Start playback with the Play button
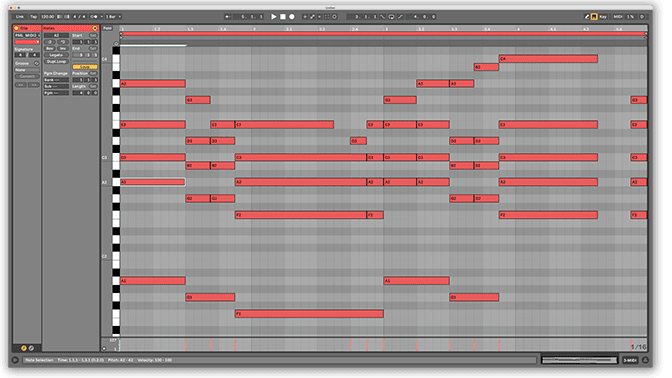 (x=273, y=17)
